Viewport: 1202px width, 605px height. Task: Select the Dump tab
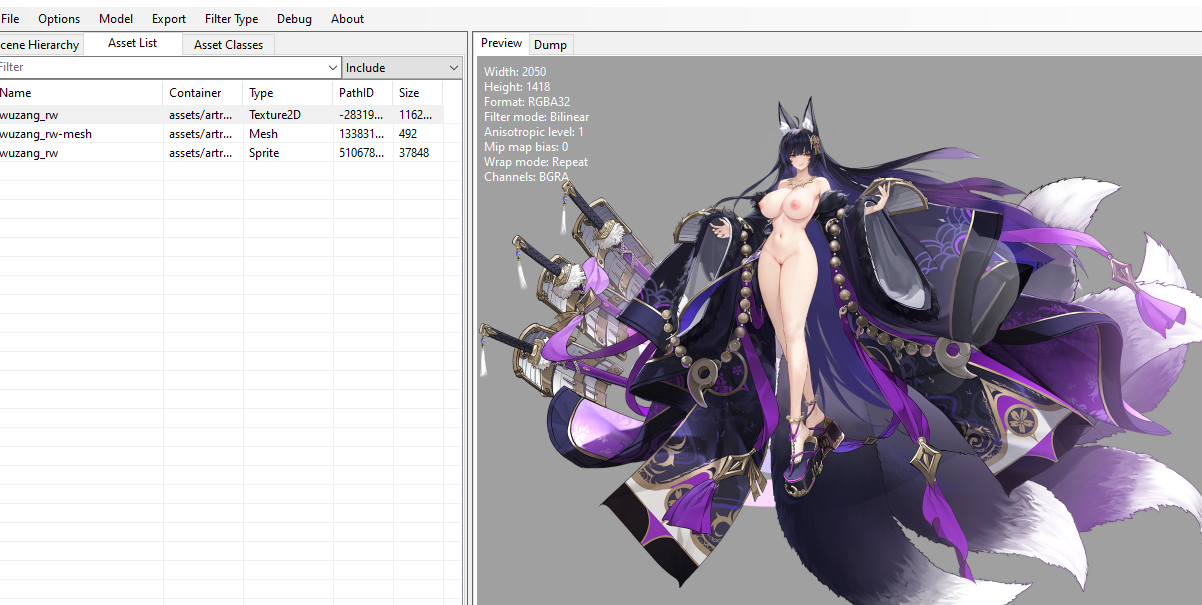(550, 45)
